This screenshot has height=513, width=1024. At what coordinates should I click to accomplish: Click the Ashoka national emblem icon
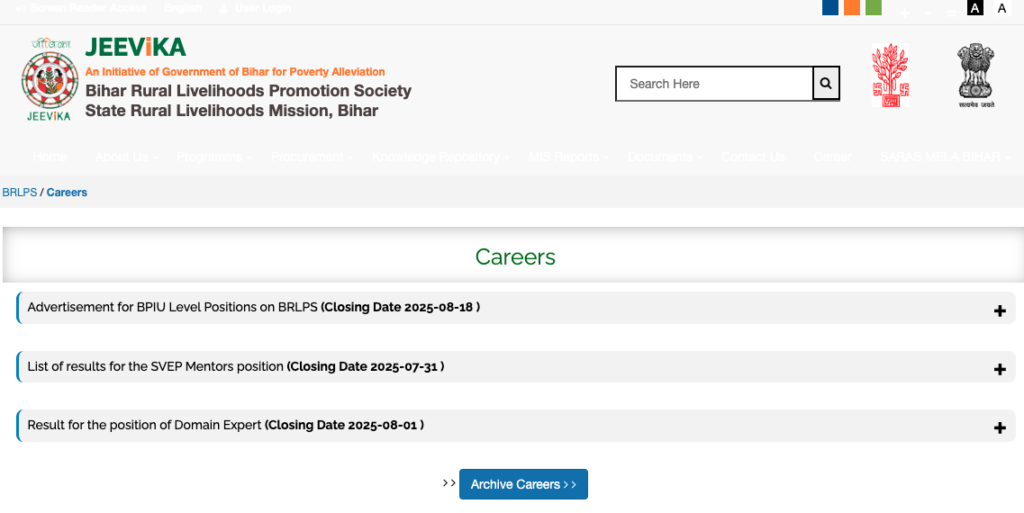tap(976, 75)
